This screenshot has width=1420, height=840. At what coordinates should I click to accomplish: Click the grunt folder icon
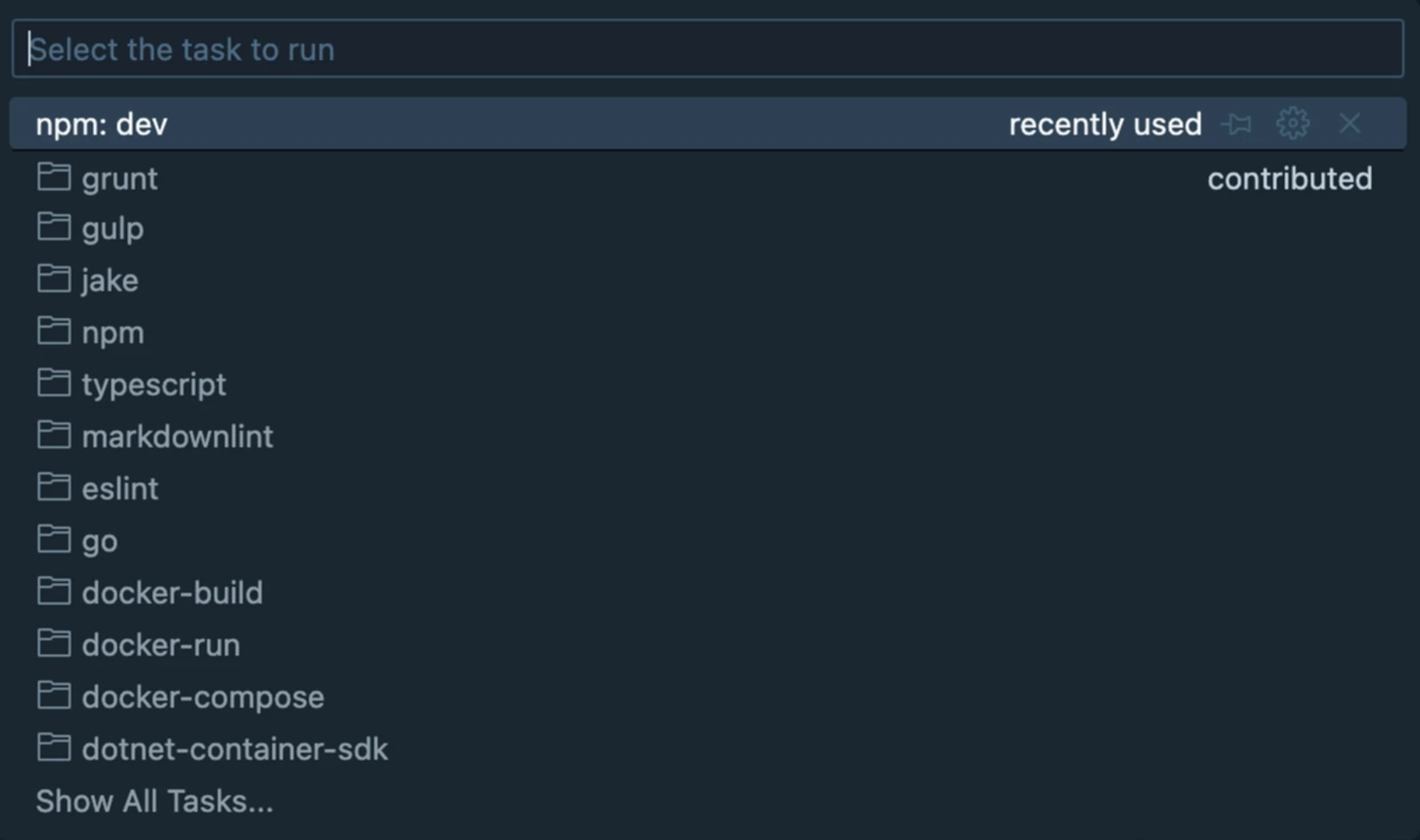[54, 177]
